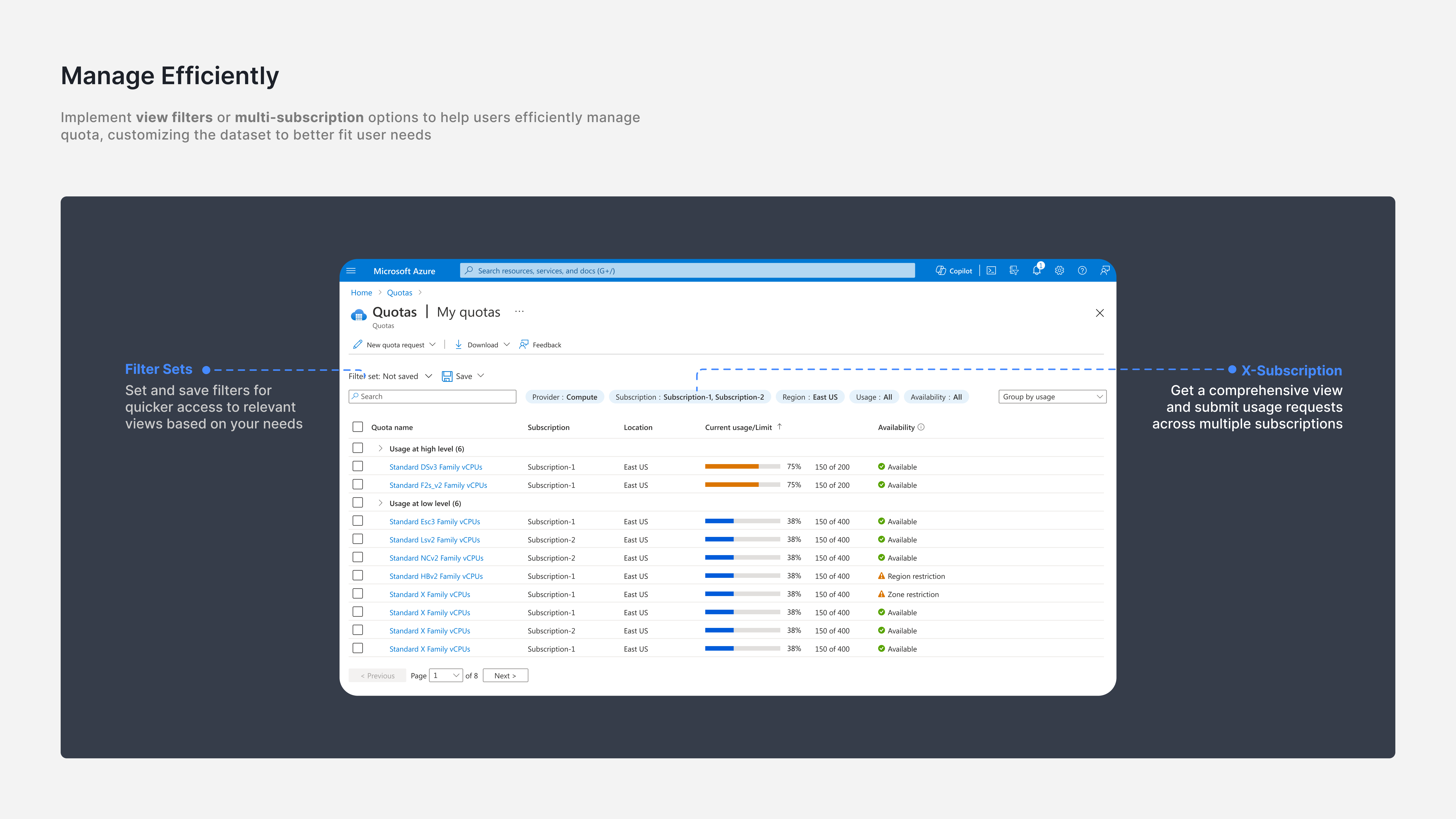Open the Group by usage dropdown
This screenshot has width=1456, height=819.
click(1052, 397)
